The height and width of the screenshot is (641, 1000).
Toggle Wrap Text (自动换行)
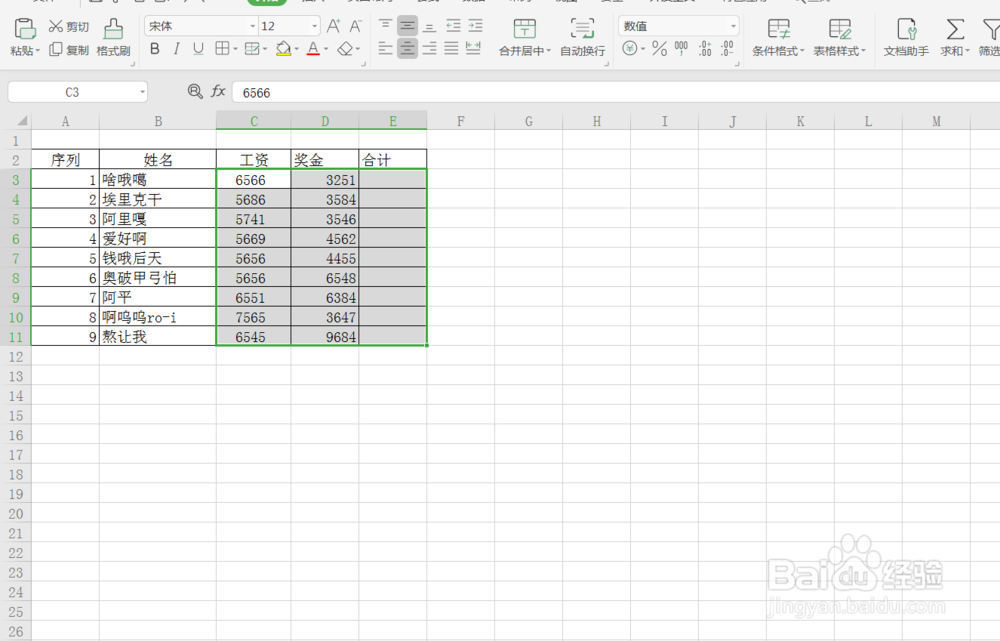pos(582,37)
